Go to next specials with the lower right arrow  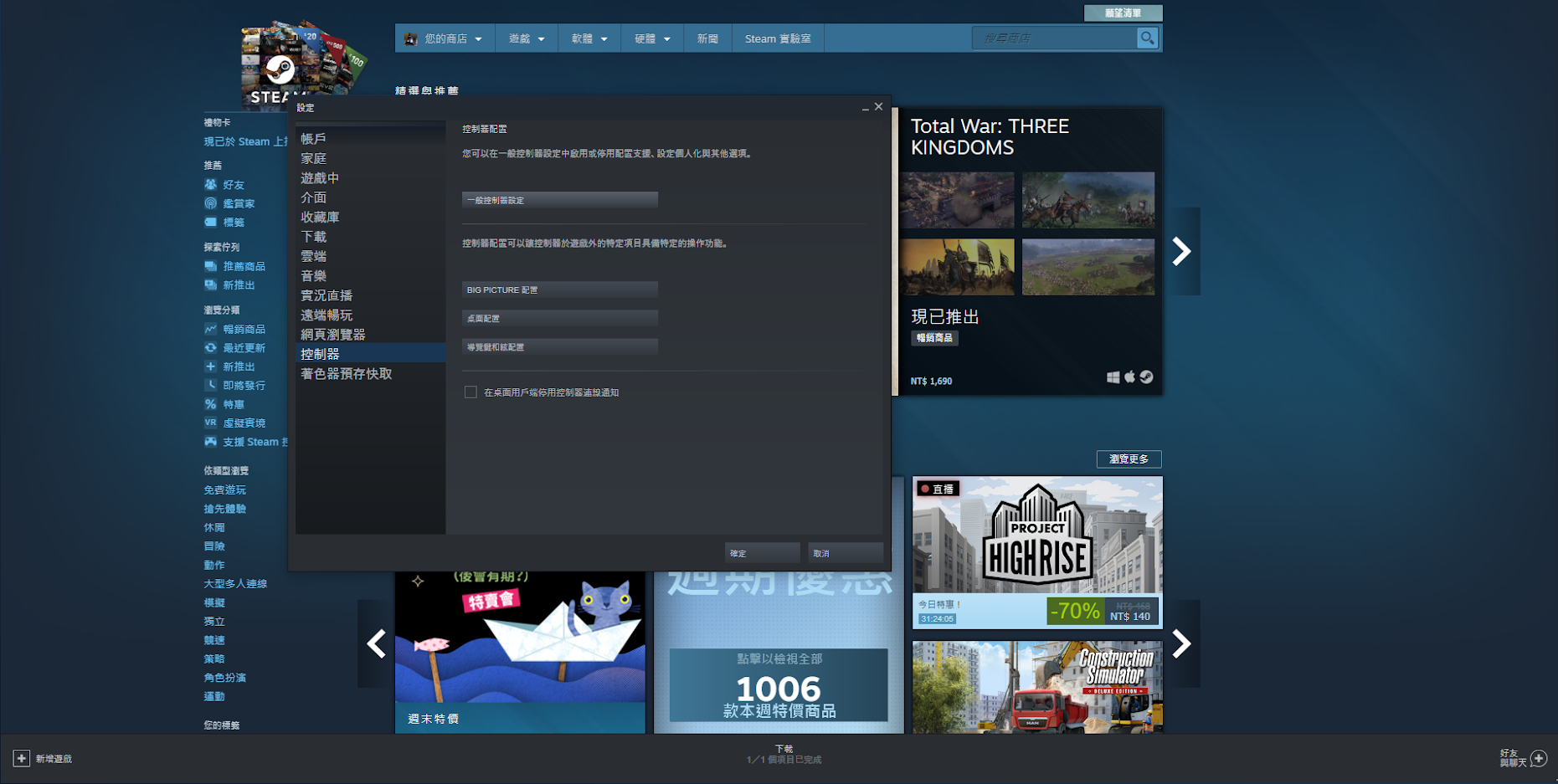(1181, 643)
